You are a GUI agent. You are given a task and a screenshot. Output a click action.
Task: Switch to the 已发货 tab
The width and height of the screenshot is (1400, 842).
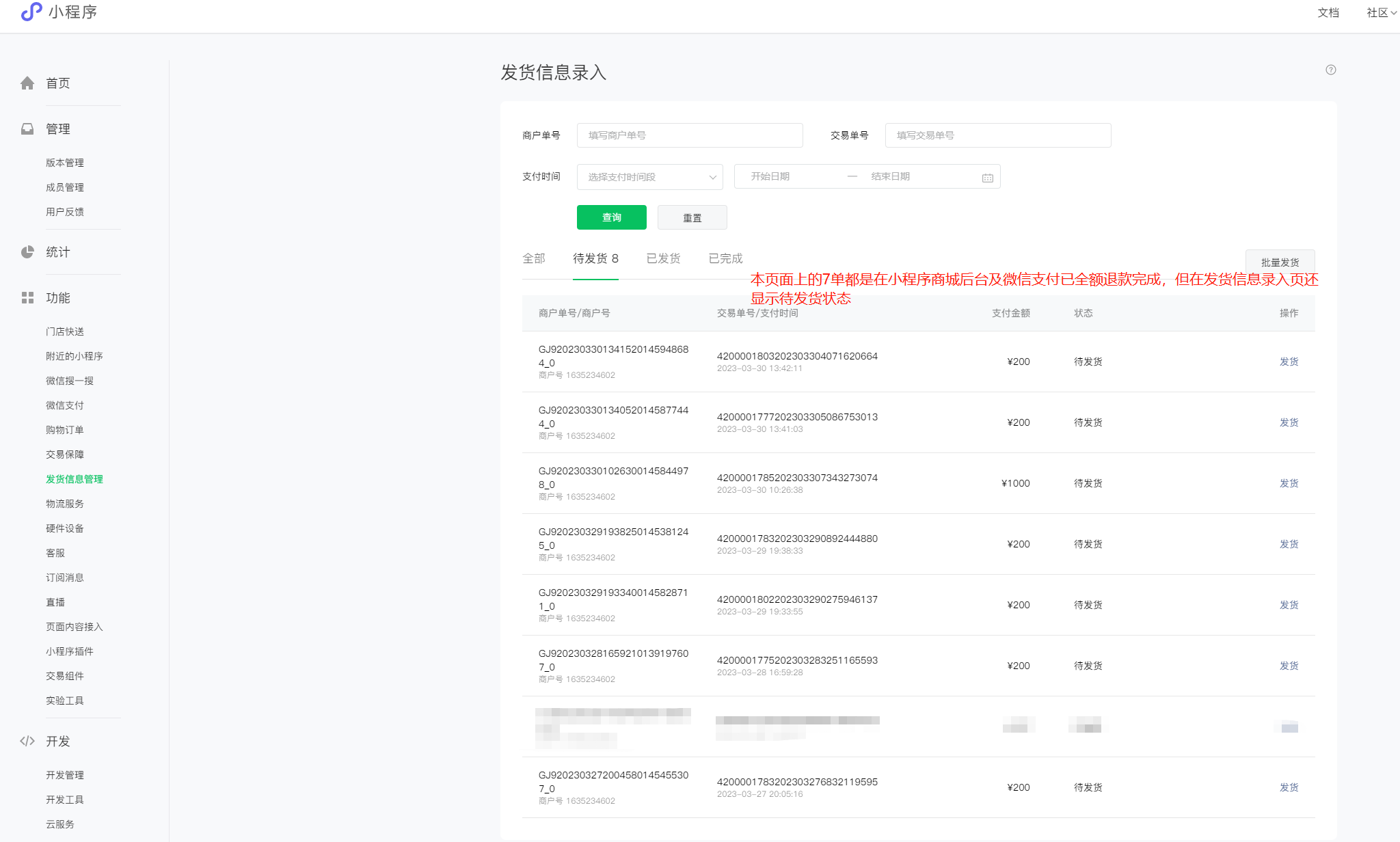pos(663,258)
